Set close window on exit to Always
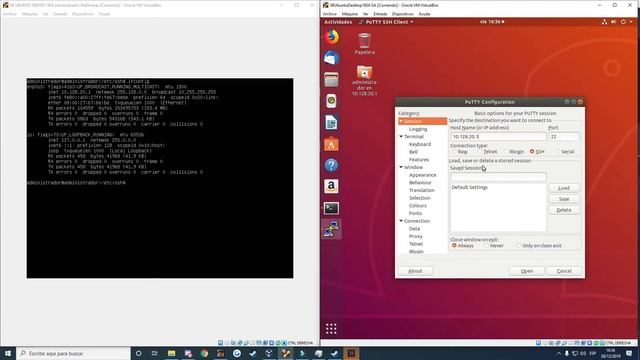The height and width of the screenshot is (360, 640). pos(462,246)
